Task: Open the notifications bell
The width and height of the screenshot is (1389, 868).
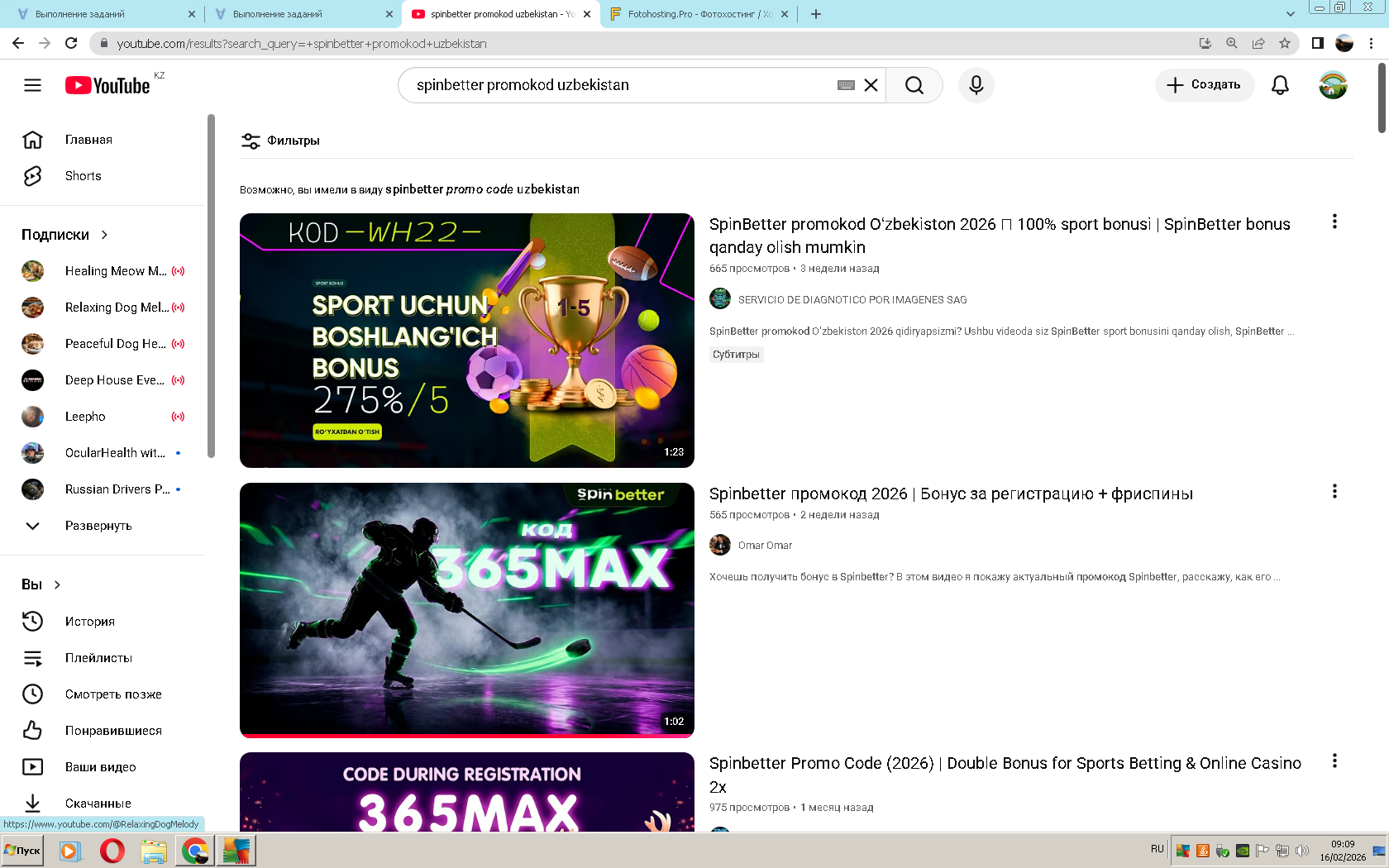Action: click(1280, 85)
